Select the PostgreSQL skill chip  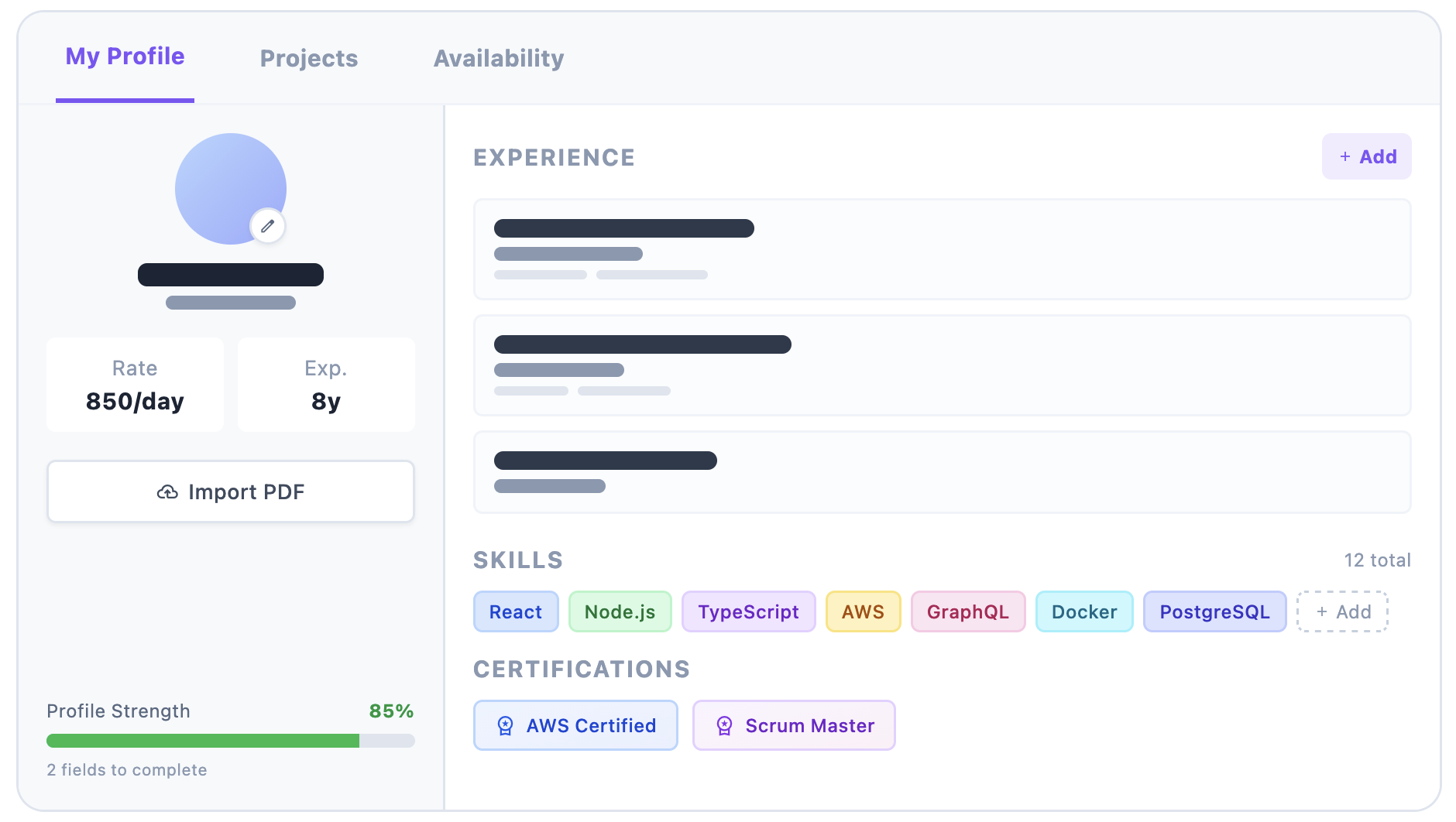(1214, 611)
